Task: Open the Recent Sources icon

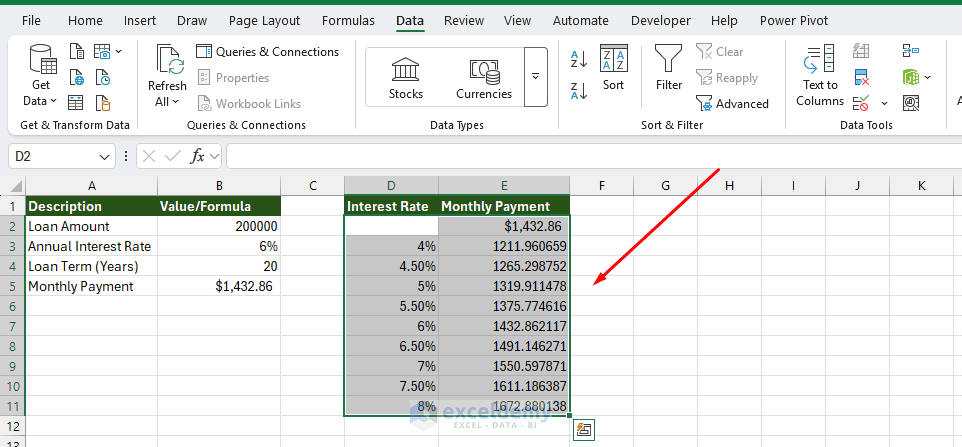Action: pyautogui.click(x=102, y=77)
